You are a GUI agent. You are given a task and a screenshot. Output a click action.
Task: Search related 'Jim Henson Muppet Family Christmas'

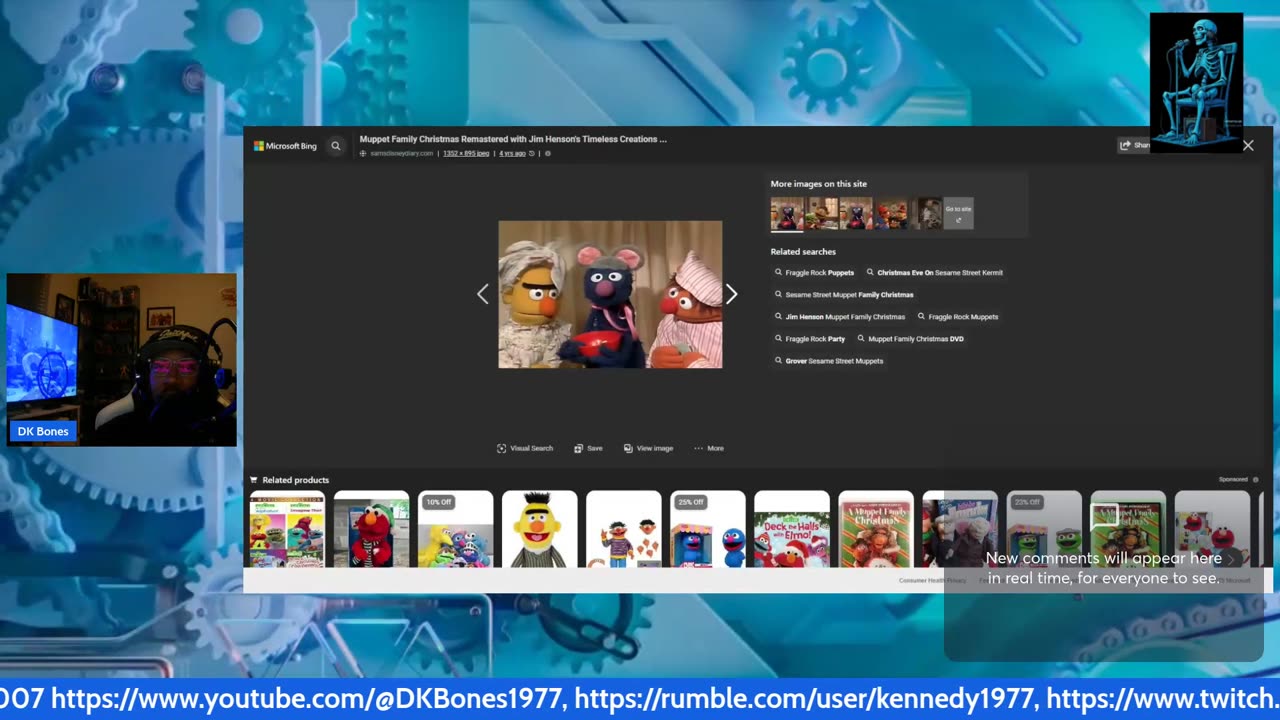pos(840,317)
